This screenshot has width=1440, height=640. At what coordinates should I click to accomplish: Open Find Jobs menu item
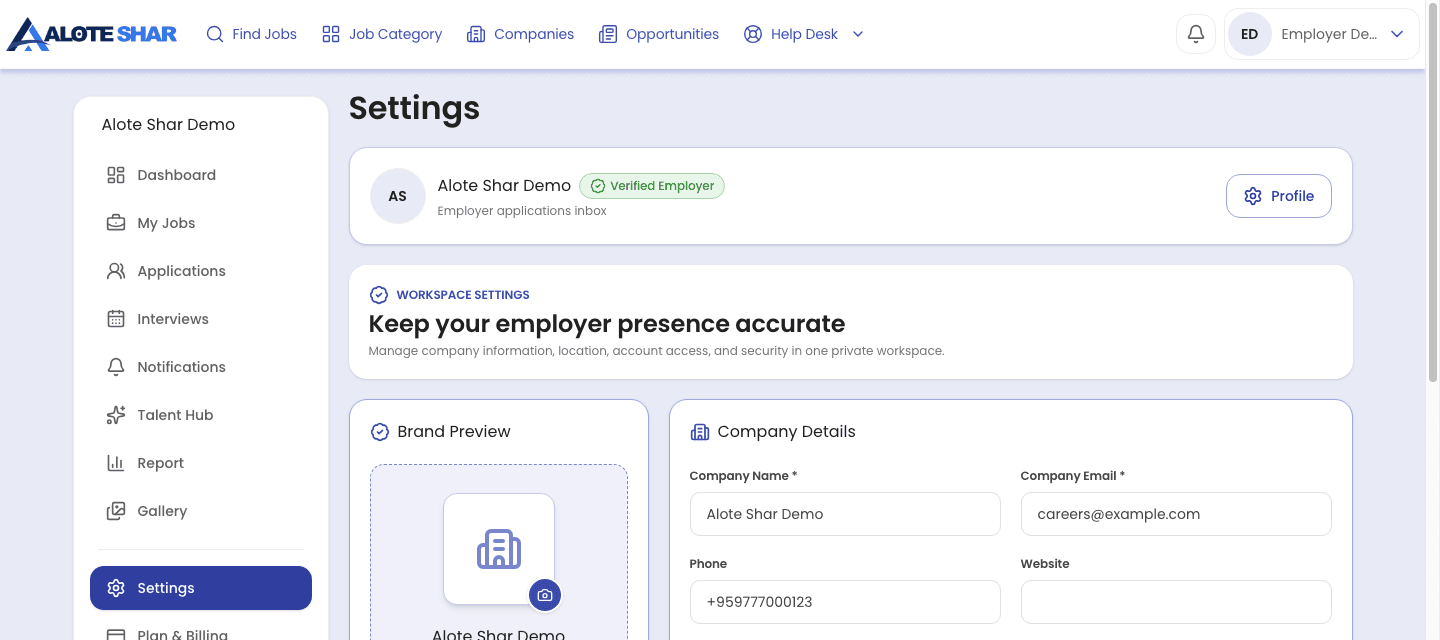252,34
